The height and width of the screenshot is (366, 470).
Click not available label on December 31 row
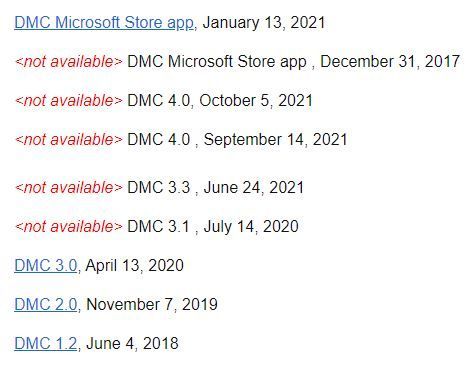69,62
